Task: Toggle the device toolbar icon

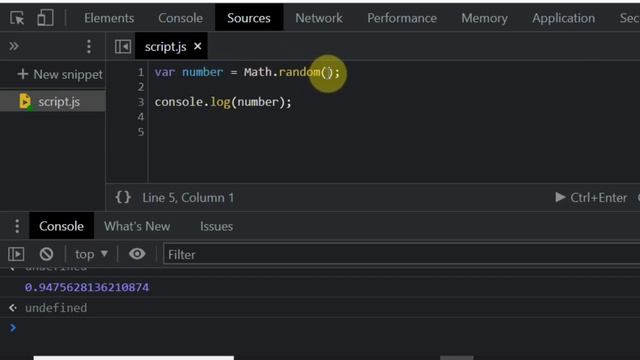Action: [45, 18]
